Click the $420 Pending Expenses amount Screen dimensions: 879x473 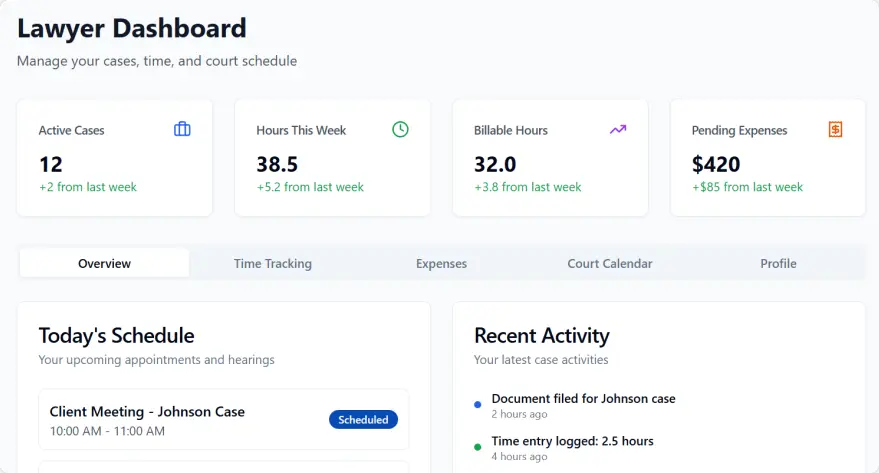pyautogui.click(x=716, y=165)
